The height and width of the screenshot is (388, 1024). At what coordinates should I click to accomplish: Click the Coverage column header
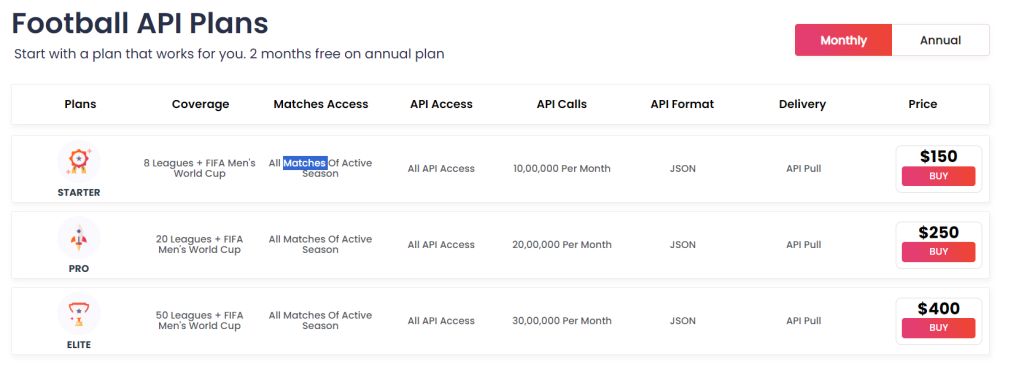[200, 105]
